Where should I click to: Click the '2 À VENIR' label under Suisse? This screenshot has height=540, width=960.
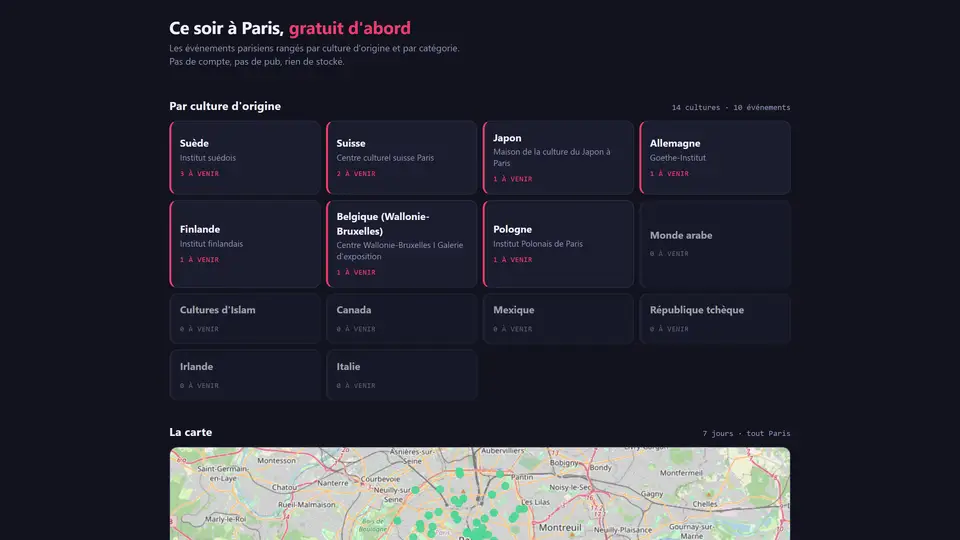(356, 173)
